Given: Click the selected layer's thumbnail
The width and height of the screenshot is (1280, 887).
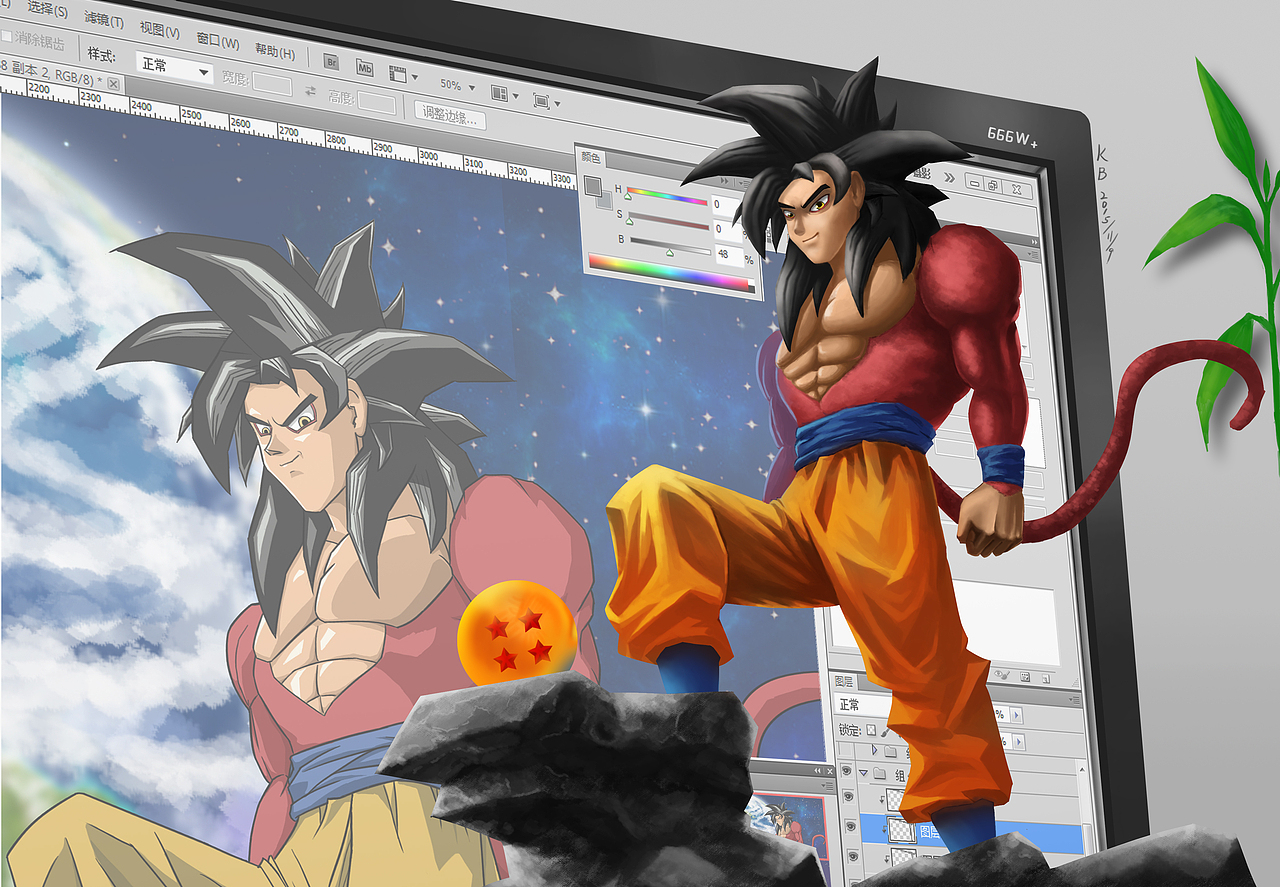Looking at the screenshot, I should pos(901,829).
